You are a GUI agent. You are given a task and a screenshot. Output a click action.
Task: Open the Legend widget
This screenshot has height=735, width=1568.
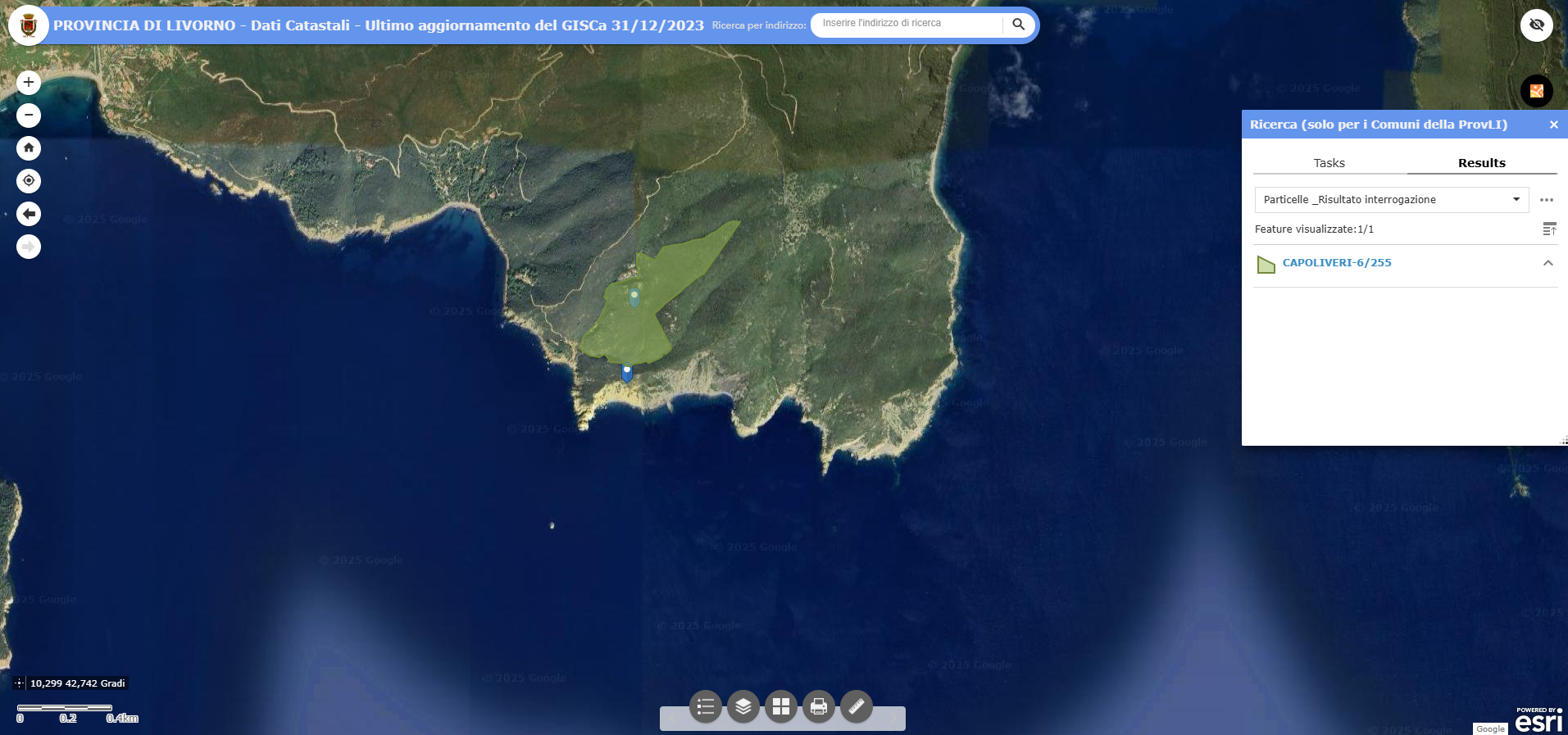click(x=705, y=706)
